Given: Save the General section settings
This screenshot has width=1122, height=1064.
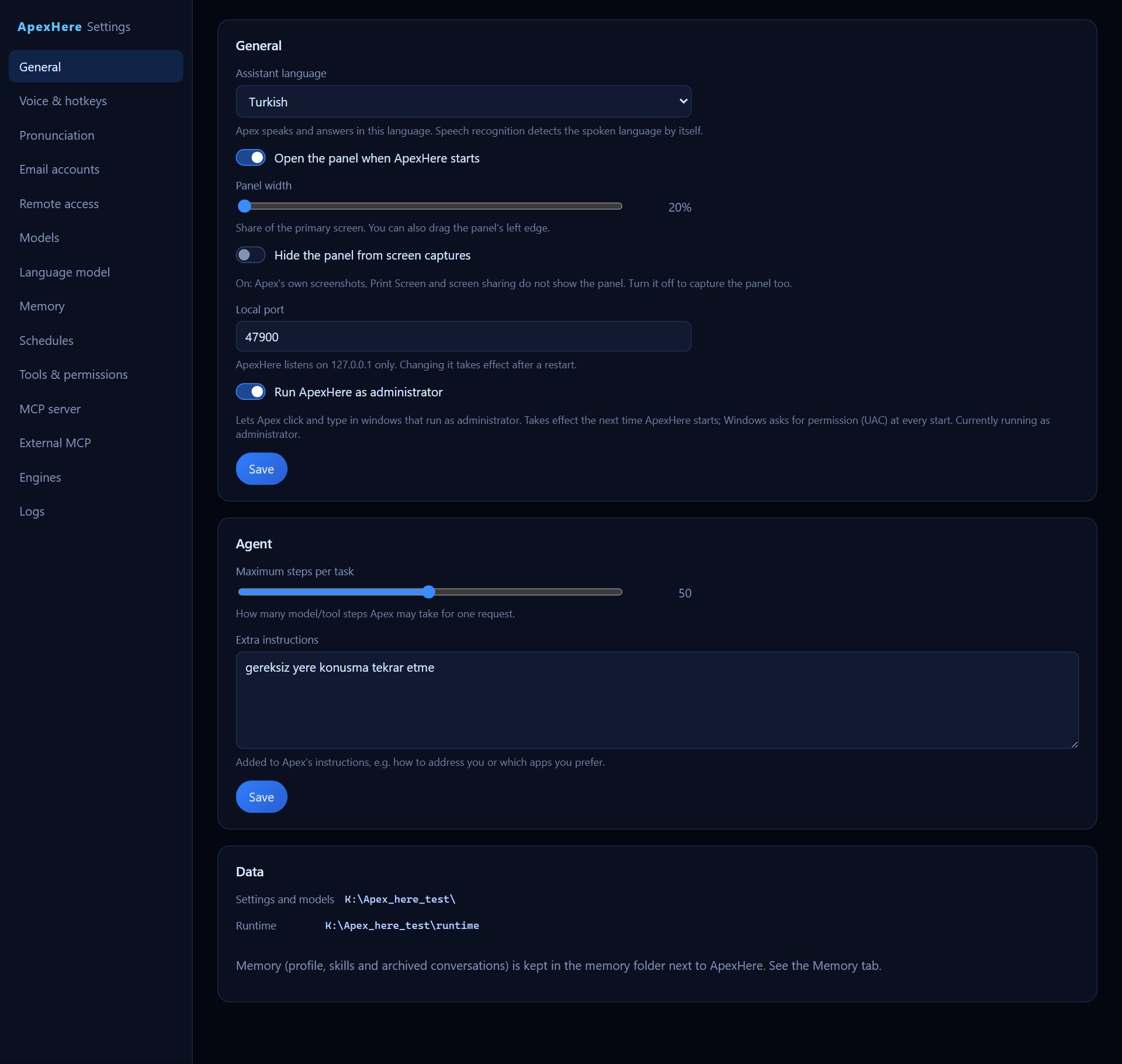Looking at the screenshot, I should 261,469.
